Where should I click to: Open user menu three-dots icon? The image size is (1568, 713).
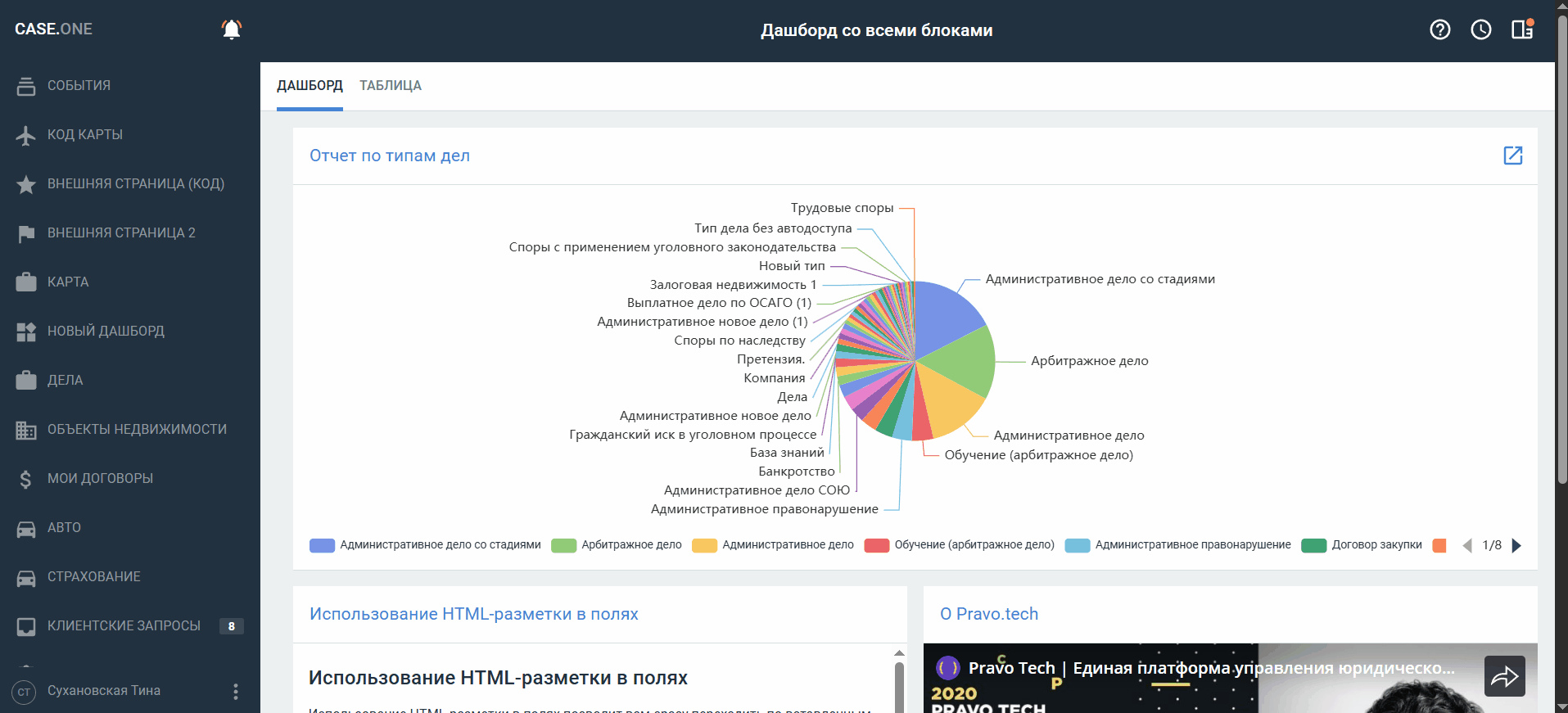[x=236, y=692]
